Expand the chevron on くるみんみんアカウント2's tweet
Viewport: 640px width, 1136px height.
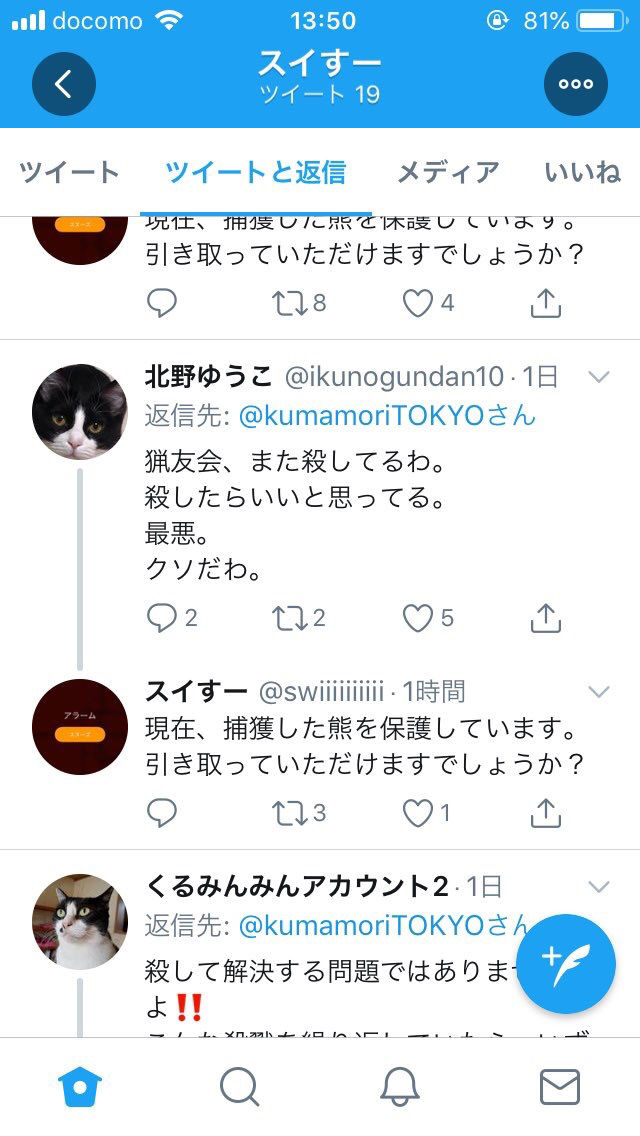pos(599,887)
